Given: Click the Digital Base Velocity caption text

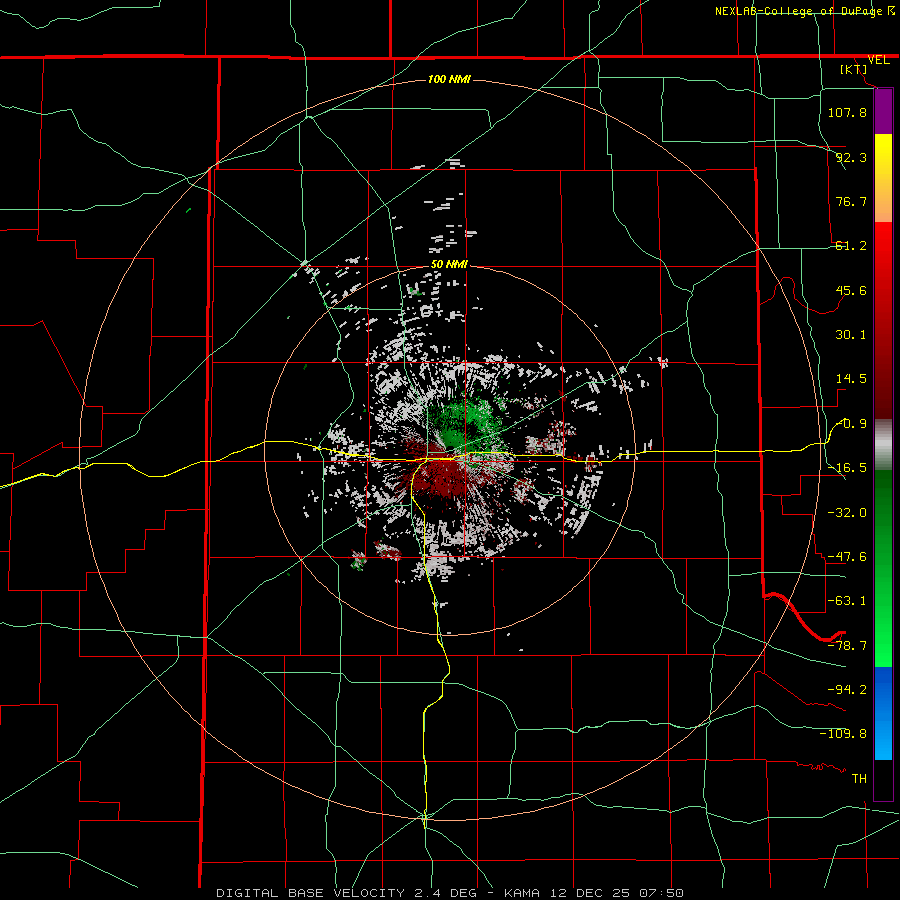Looking at the screenshot, I should [x=450, y=893].
